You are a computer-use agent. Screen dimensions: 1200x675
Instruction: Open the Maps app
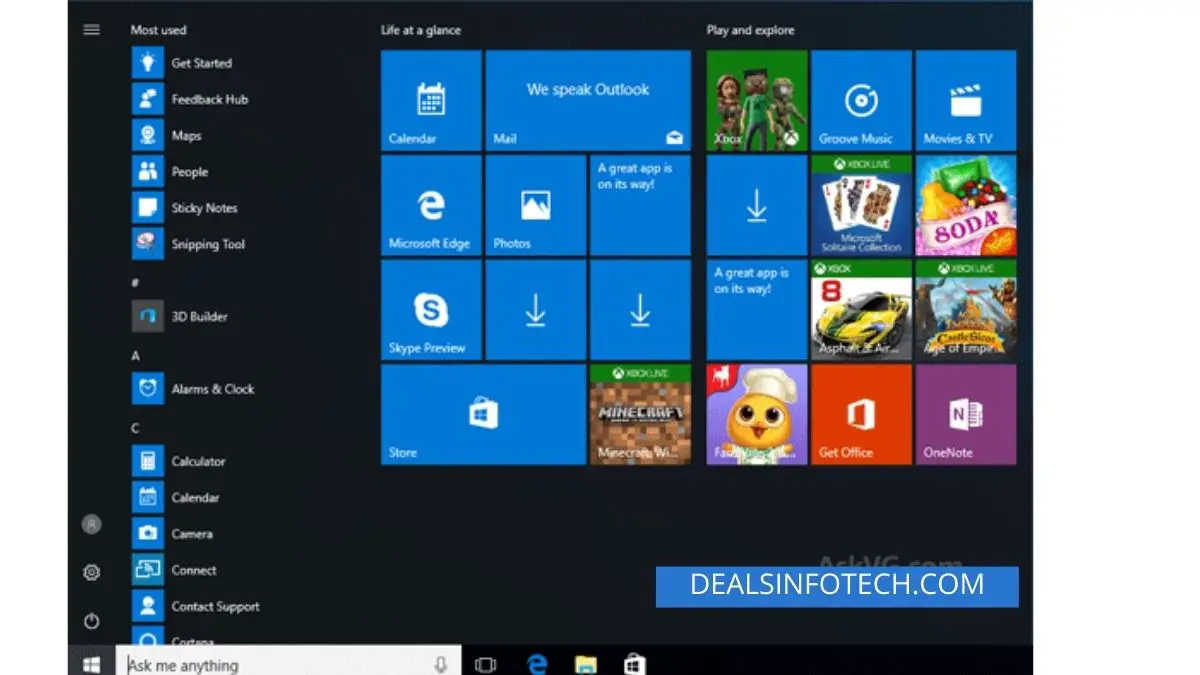(x=167, y=135)
